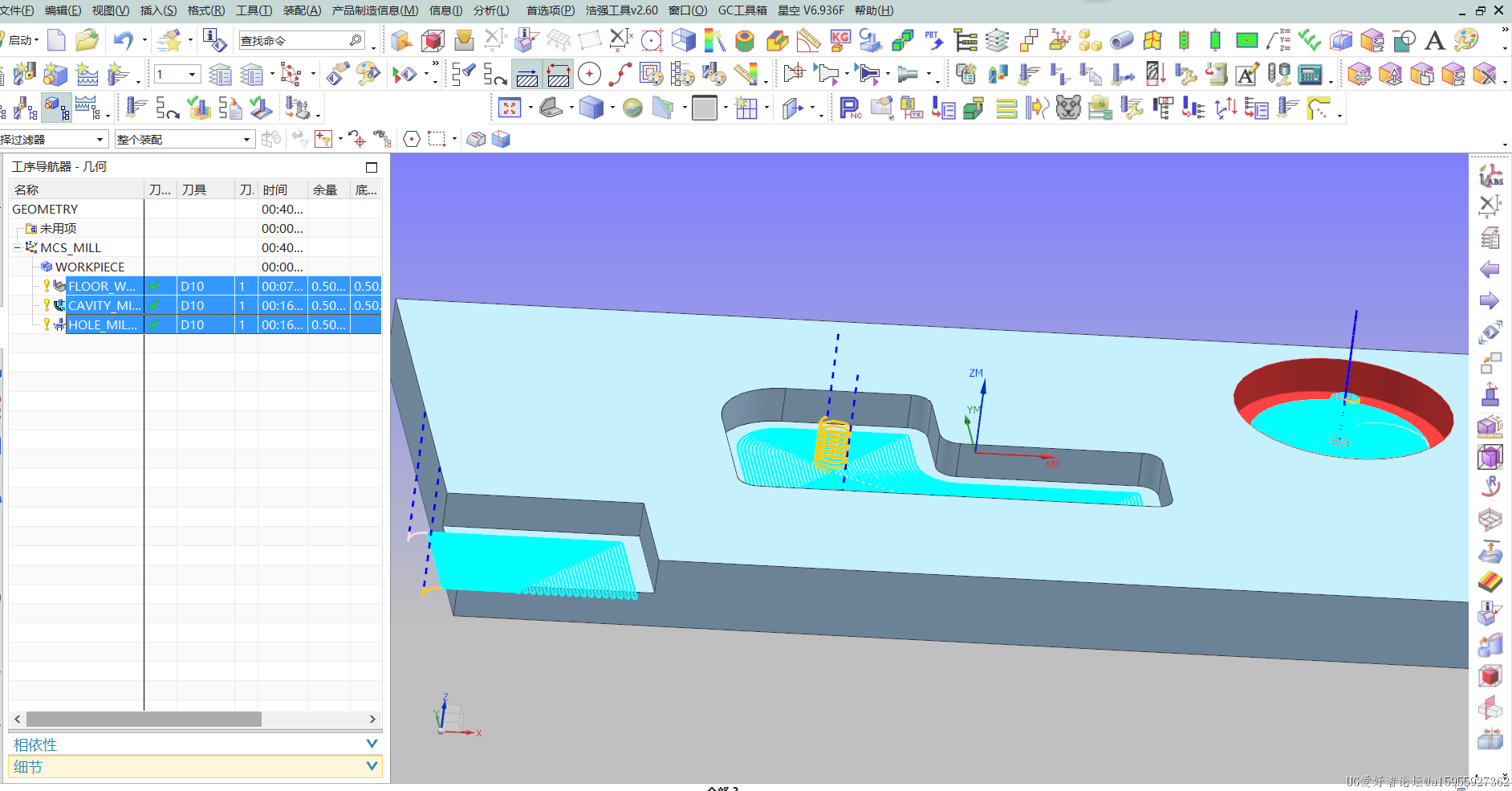1512x791 pixels.
Task: Open the 分析(L) menu
Action: [491, 10]
